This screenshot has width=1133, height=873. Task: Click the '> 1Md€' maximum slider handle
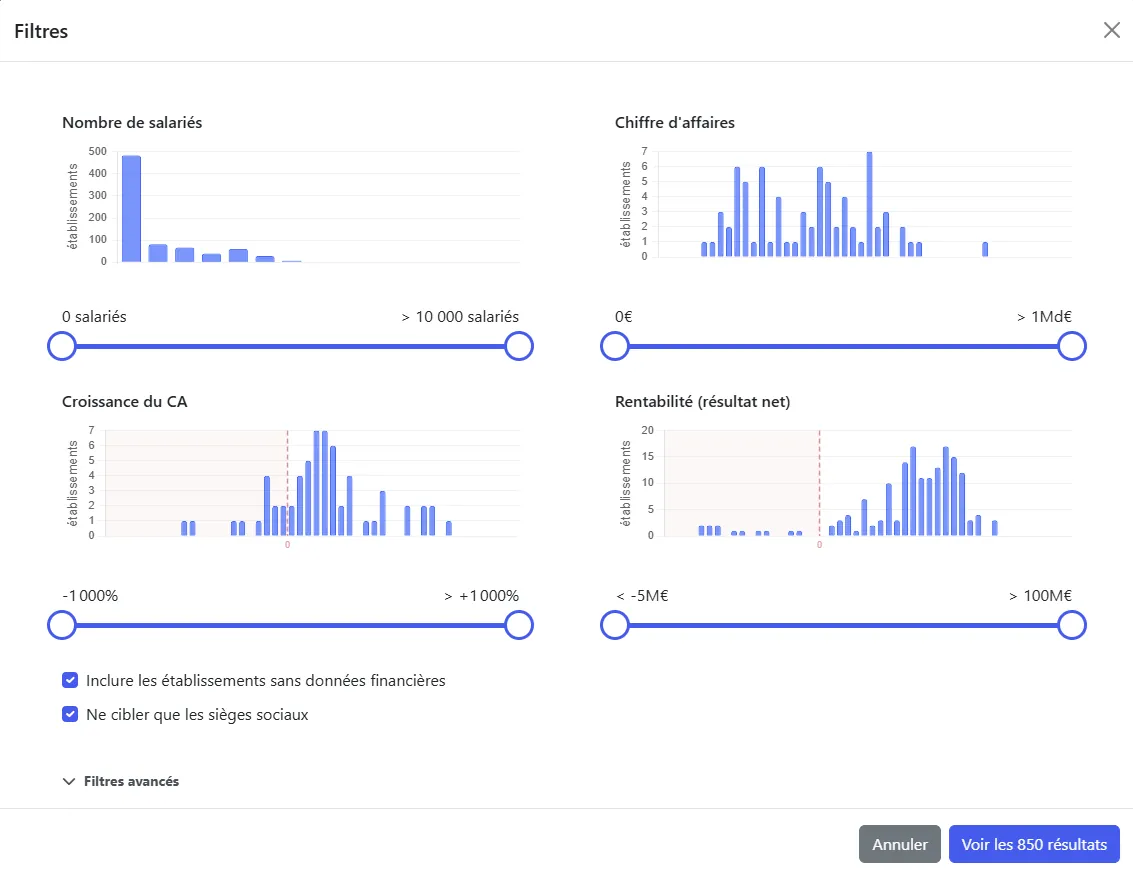pos(1071,346)
